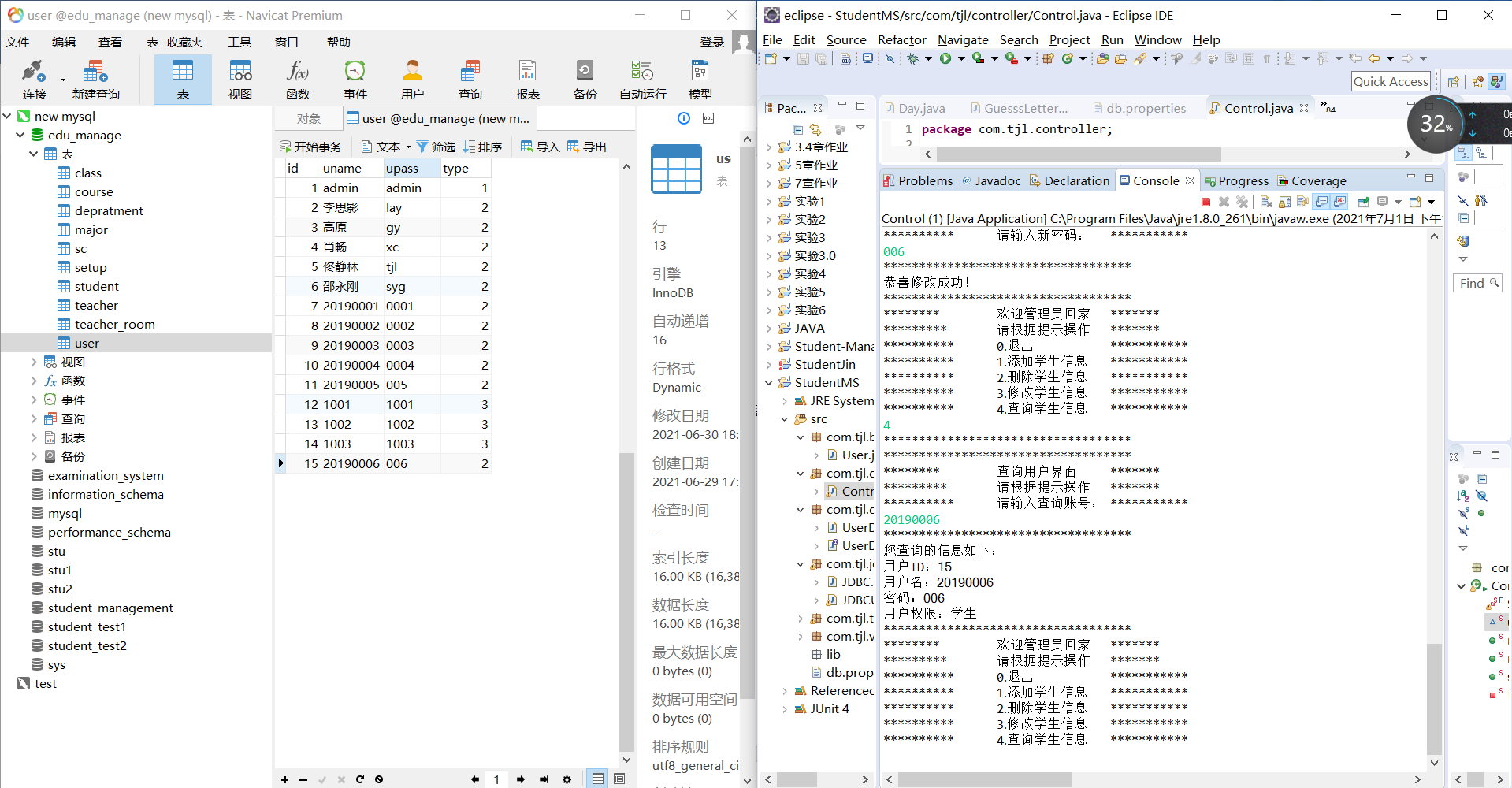Image resolution: width=1512 pixels, height=788 pixels.
Task: Open the 事件 events toolbar icon
Action: click(x=355, y=79)
